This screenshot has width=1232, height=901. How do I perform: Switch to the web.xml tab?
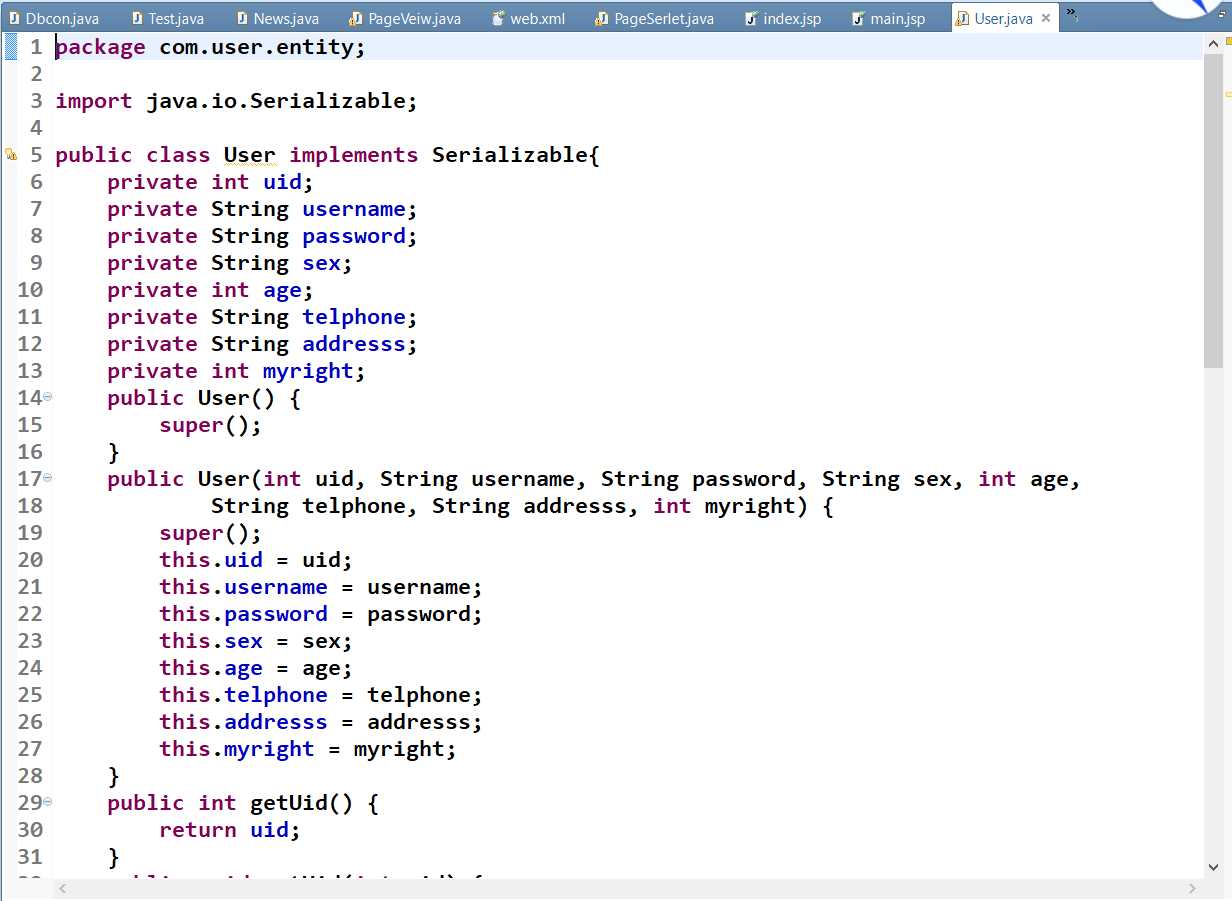pos(530,18)
